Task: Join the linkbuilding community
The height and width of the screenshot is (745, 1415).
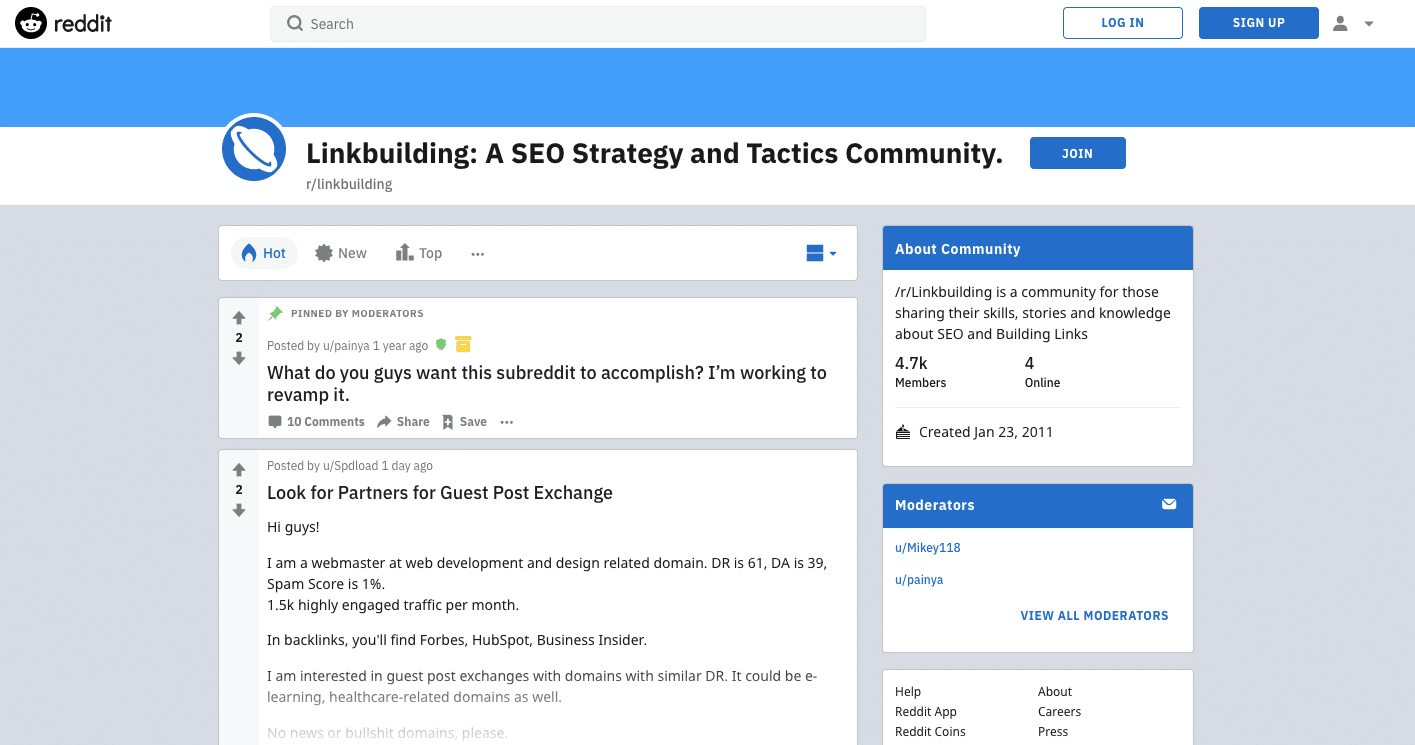Action: pyautogui.click(x=1077, y=153)
